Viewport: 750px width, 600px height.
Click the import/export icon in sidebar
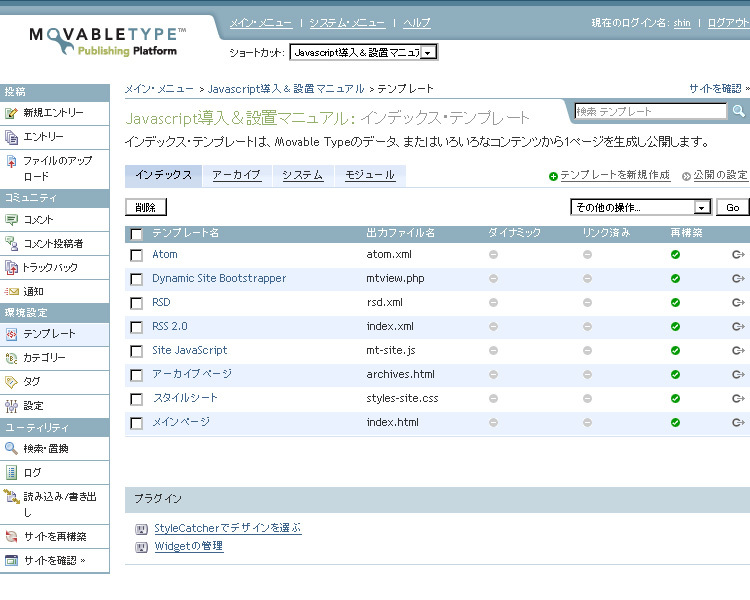pyautogui.click(x=11, y=496)
